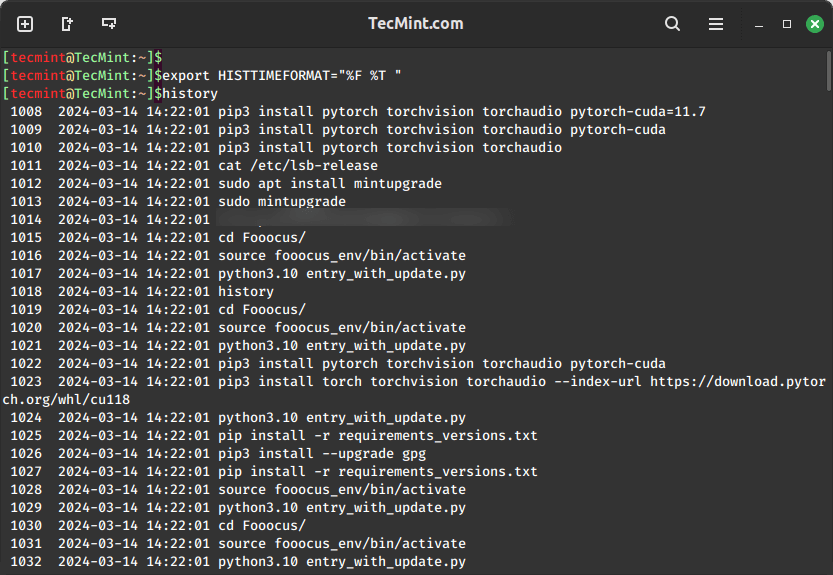Click the new session plus icon

(x=25, y=24)
